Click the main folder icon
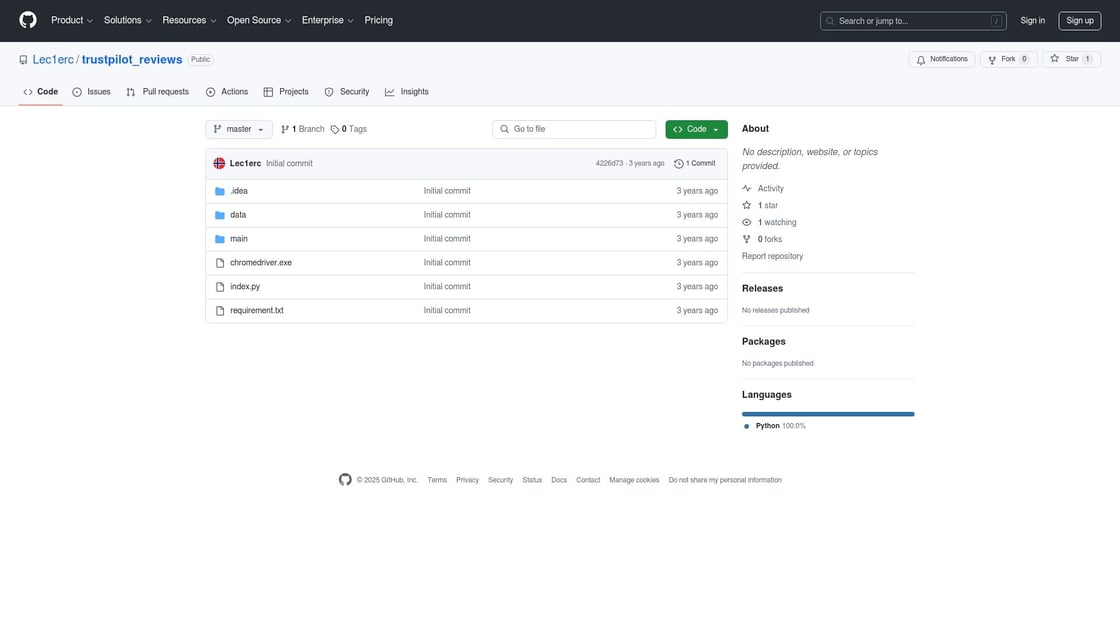 click(220, 239)
